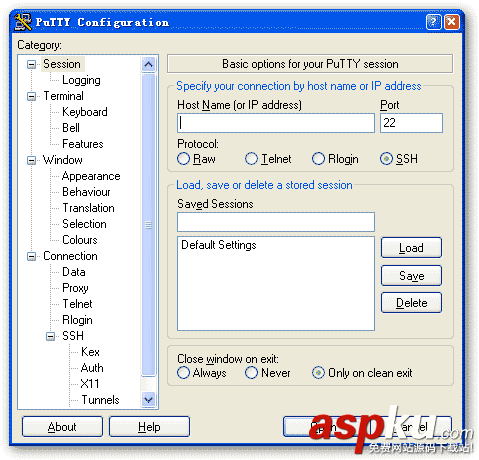The image size is (479, 460).
Task: Open the SSH category in the tree
Action: 73,336
